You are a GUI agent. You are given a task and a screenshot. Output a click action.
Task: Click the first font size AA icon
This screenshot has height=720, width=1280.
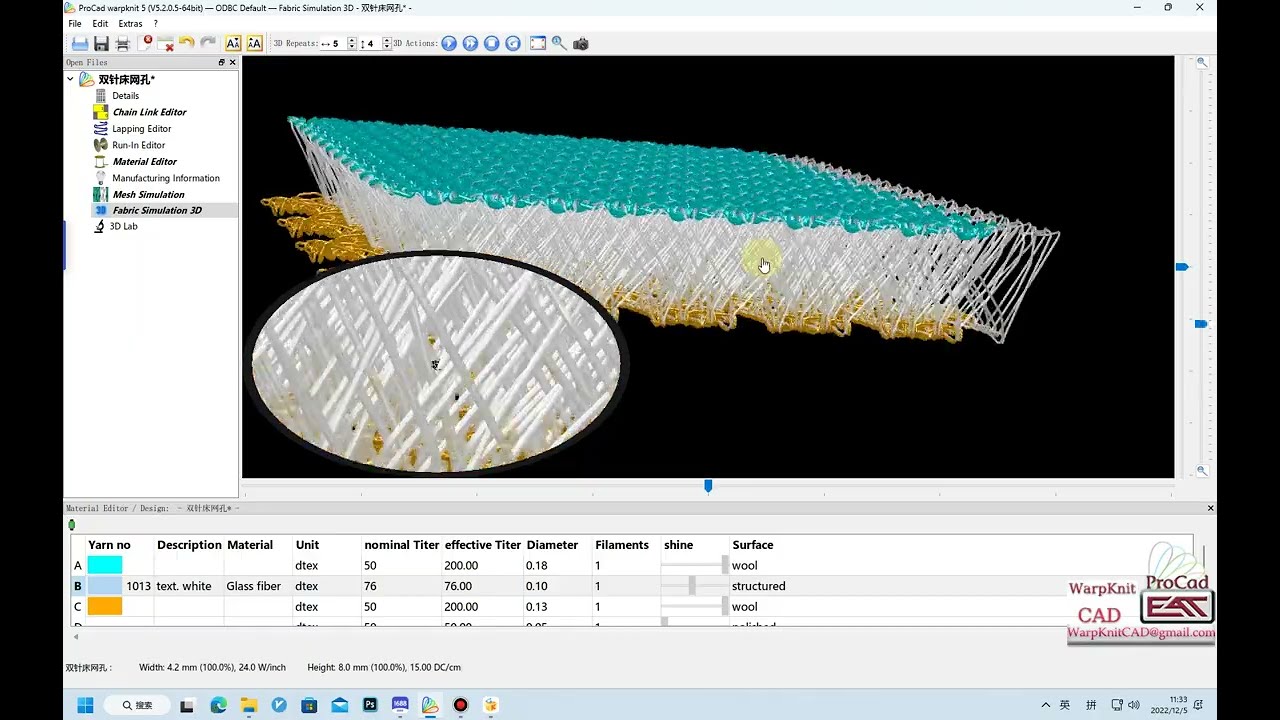click(x=233, y=43)
